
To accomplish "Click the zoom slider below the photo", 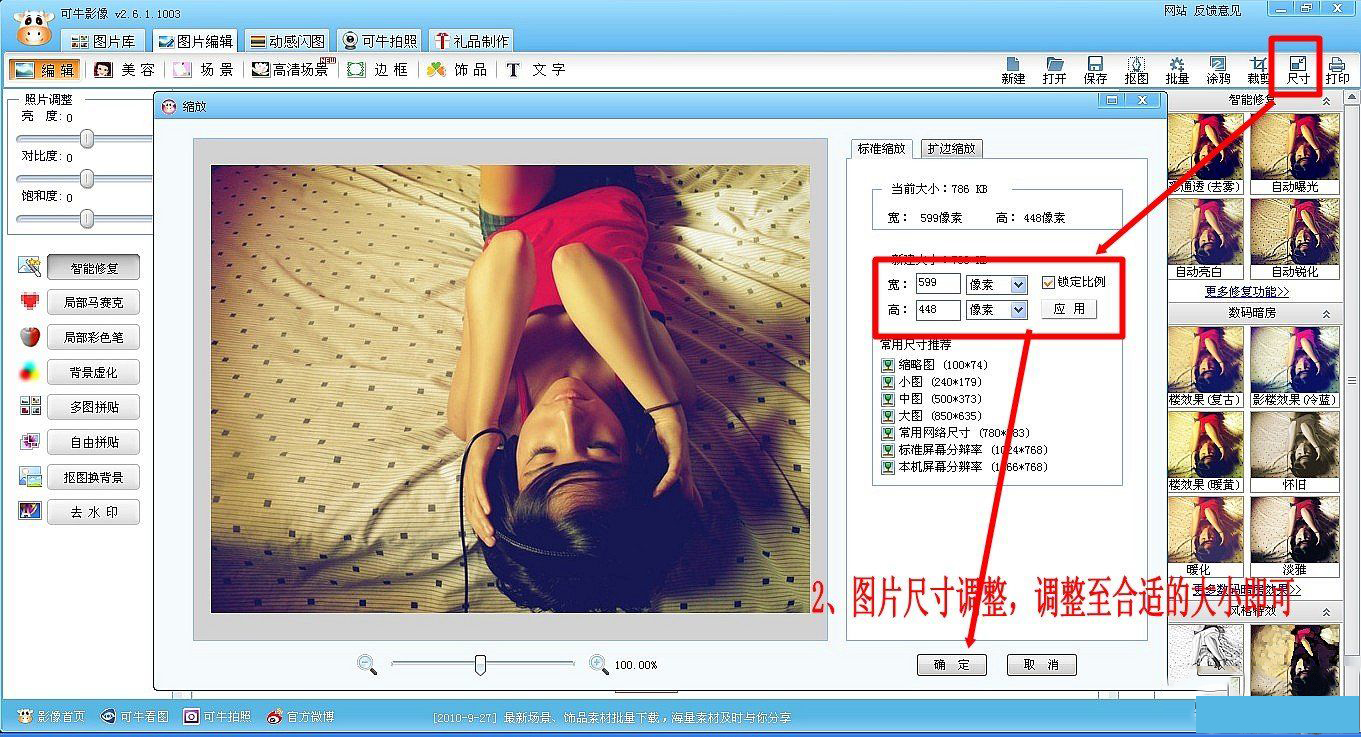I will [x=480, y=663].
